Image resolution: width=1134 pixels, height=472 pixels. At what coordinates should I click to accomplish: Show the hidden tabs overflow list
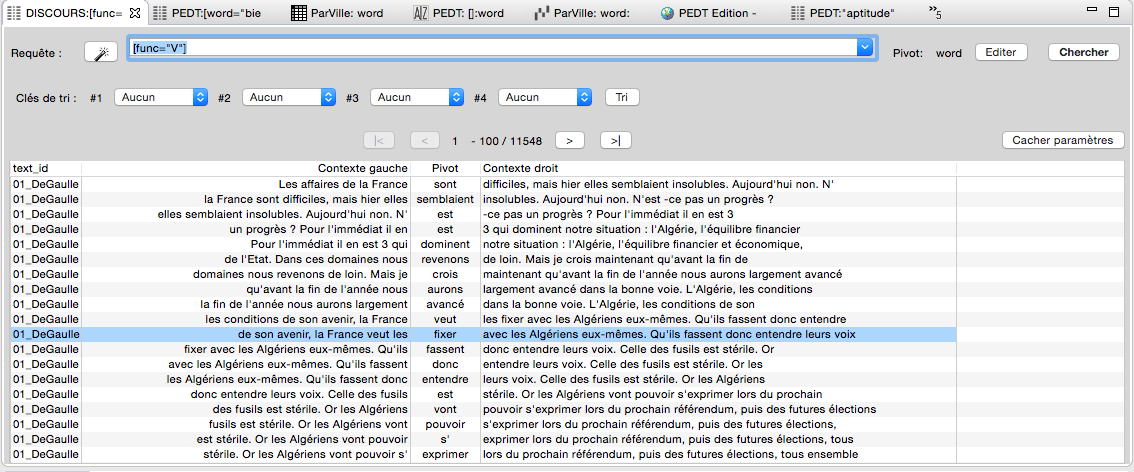point(935,12)
